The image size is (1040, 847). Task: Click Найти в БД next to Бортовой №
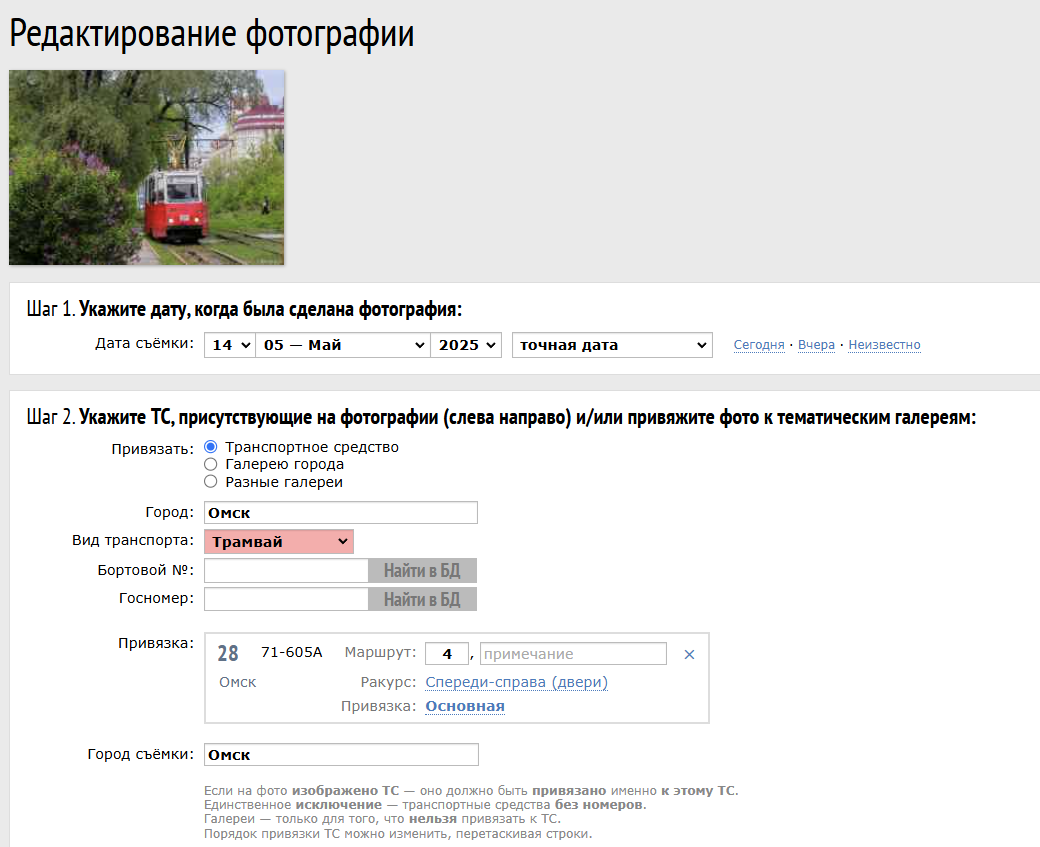[422, 570]
